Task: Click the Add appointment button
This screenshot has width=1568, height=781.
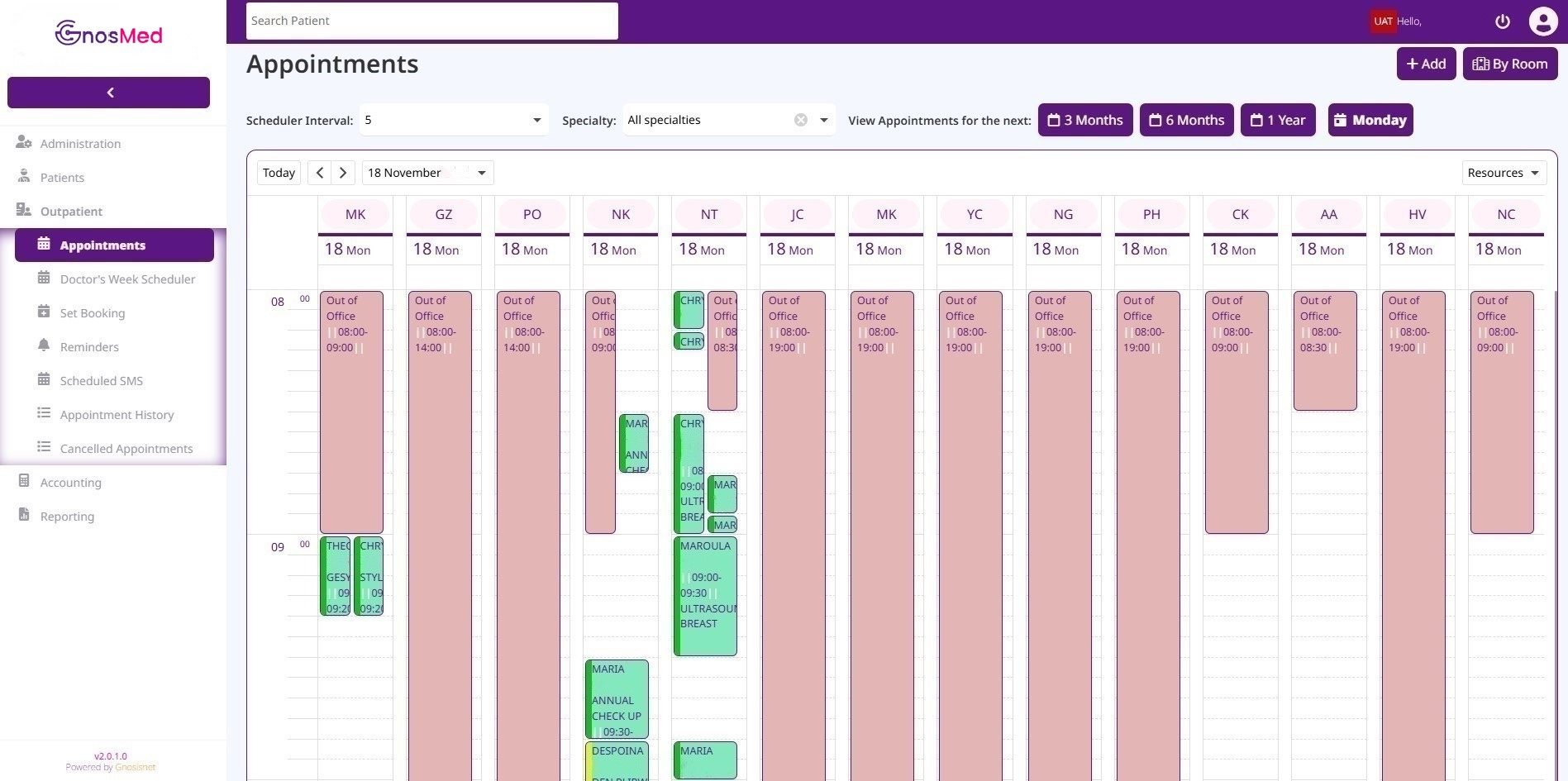Action: pos(1426,64)
